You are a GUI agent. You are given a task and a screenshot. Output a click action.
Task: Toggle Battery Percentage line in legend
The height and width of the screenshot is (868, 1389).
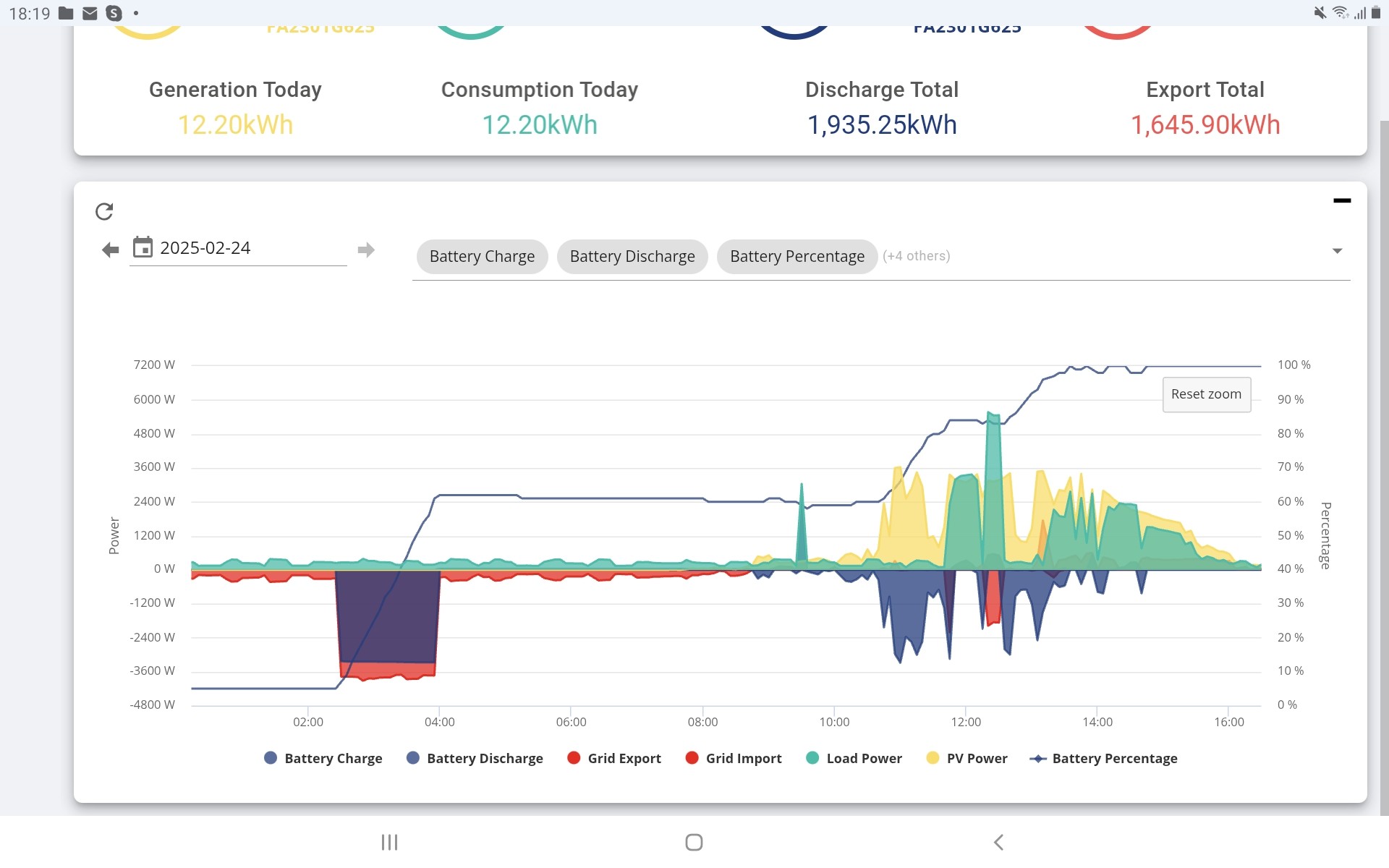[1103, 758]
